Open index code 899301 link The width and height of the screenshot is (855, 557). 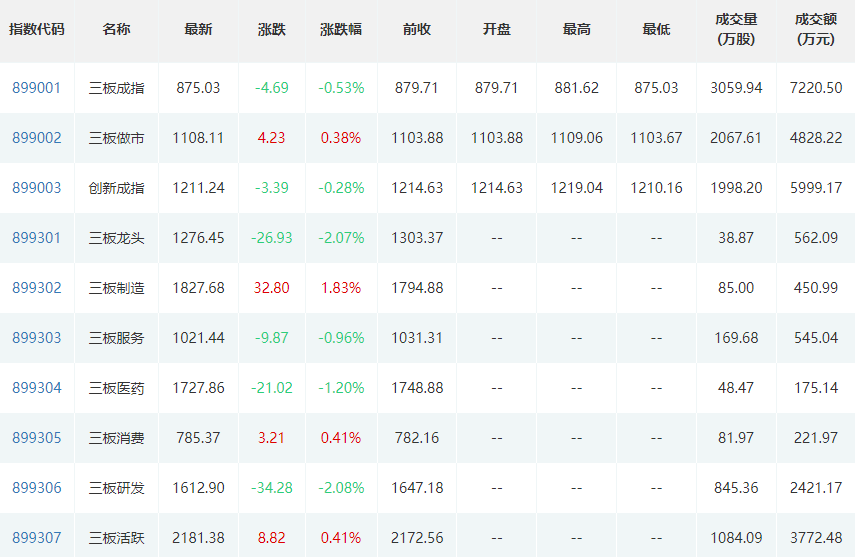tap(37, 238)
